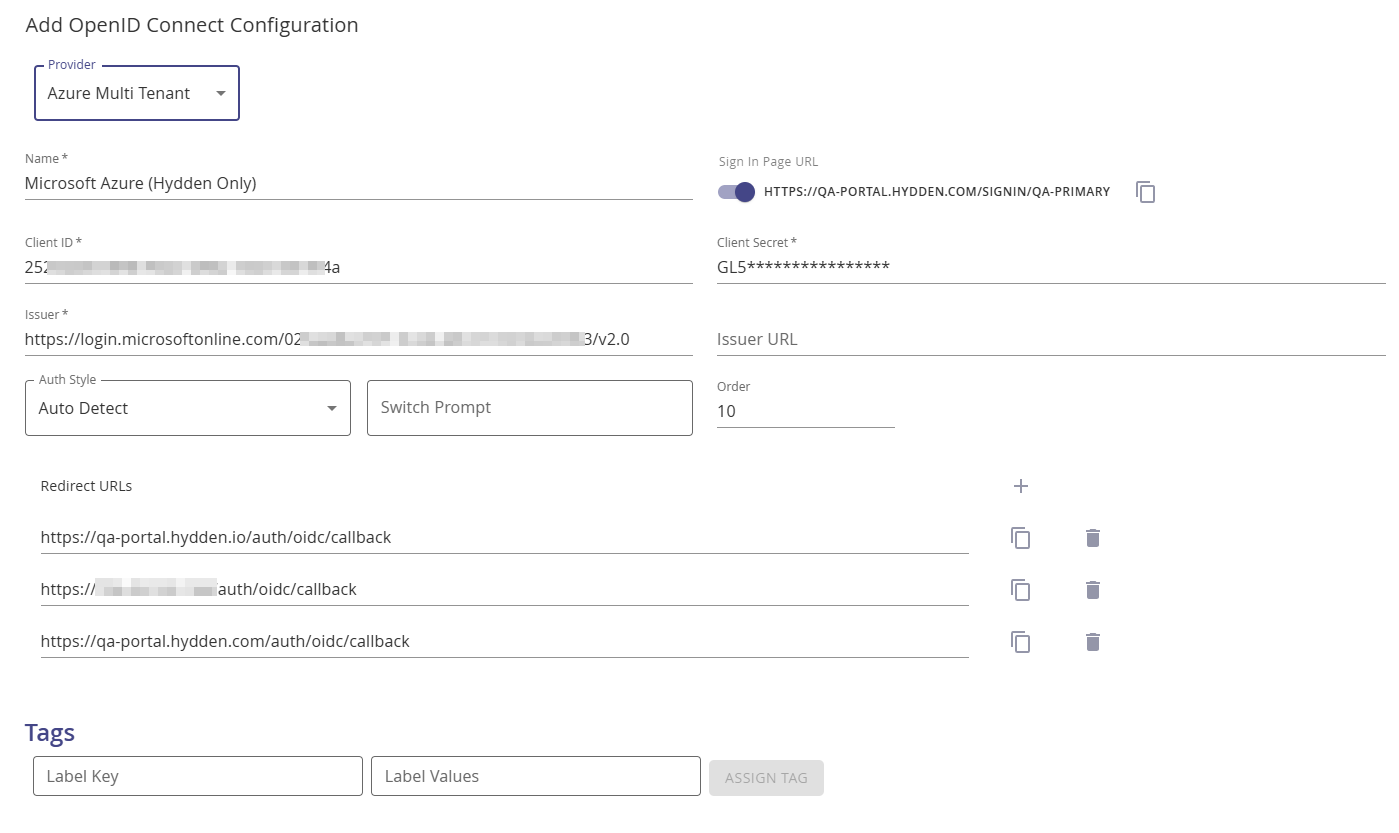The width and height of the screenshot is (1399, 833).
Task: Add a new Redirect URL
Action: [x=1020, y=486]
